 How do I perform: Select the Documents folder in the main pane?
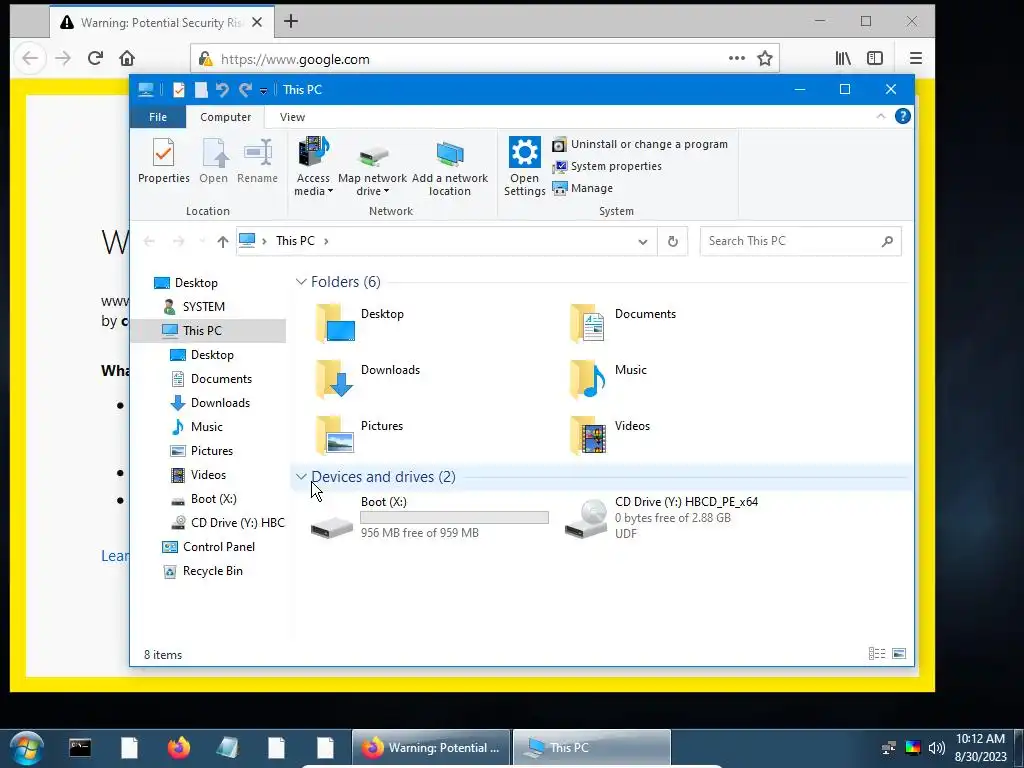(x=622, y=322)
